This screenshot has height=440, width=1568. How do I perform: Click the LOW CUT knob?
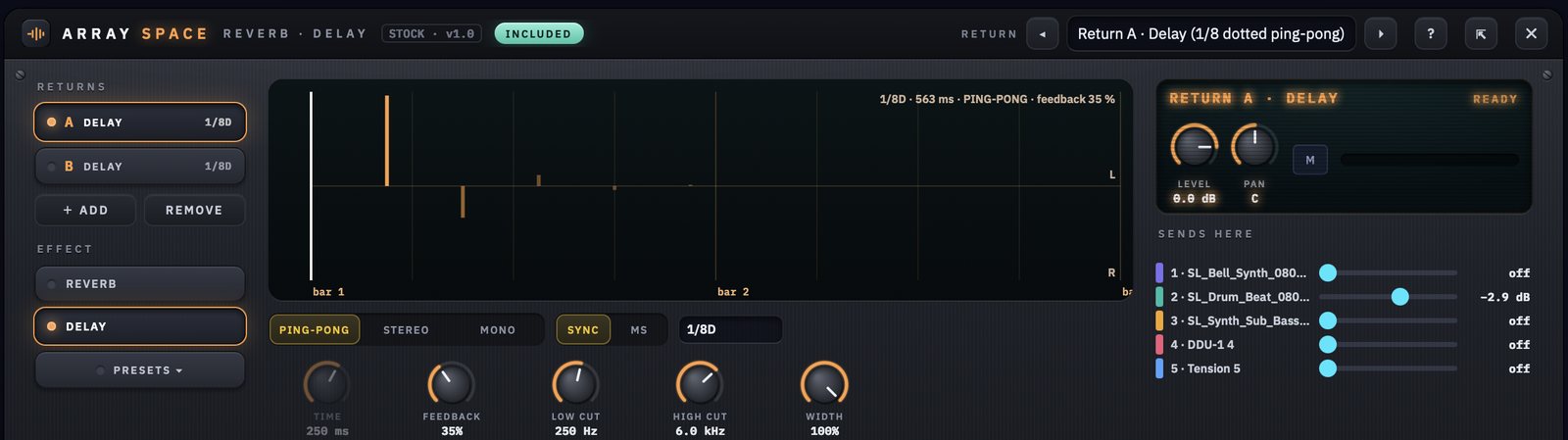(x=576, y=384)
